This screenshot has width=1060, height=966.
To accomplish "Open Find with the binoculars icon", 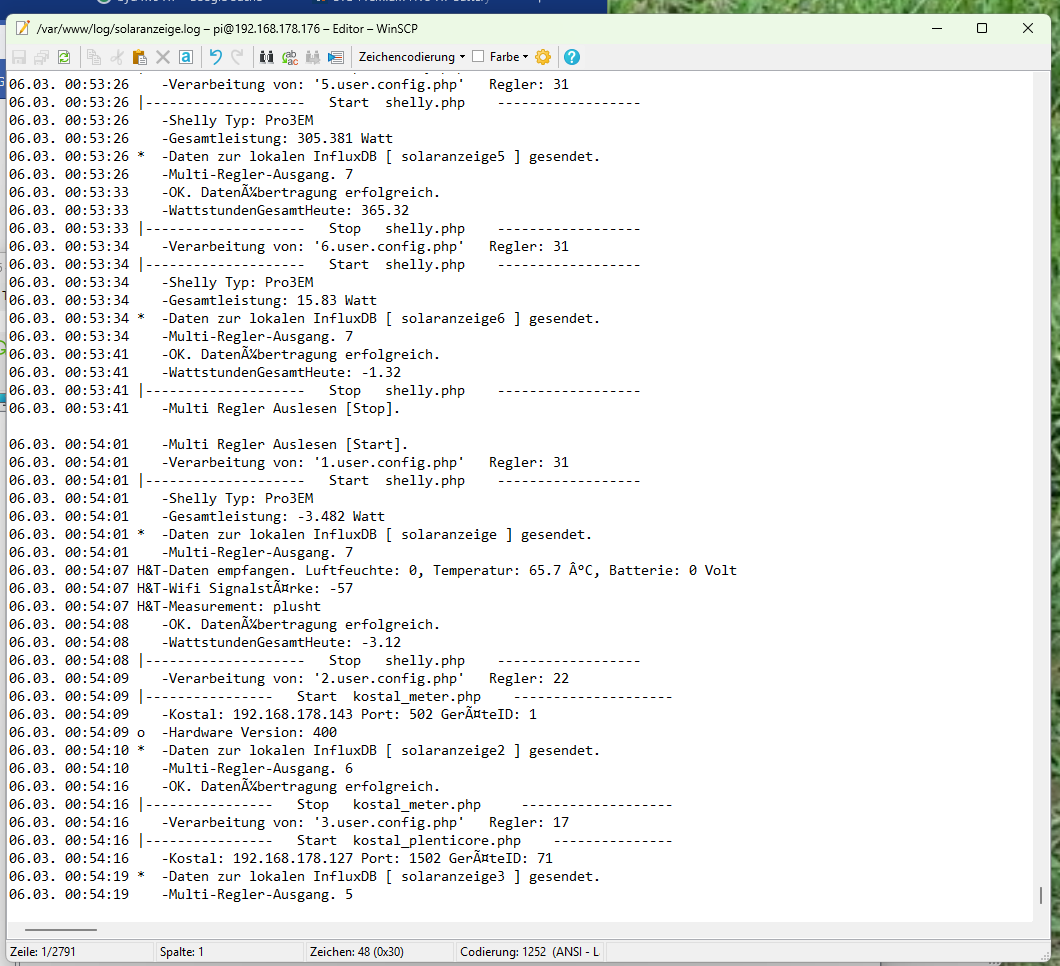I will click(x=266, y=58).
